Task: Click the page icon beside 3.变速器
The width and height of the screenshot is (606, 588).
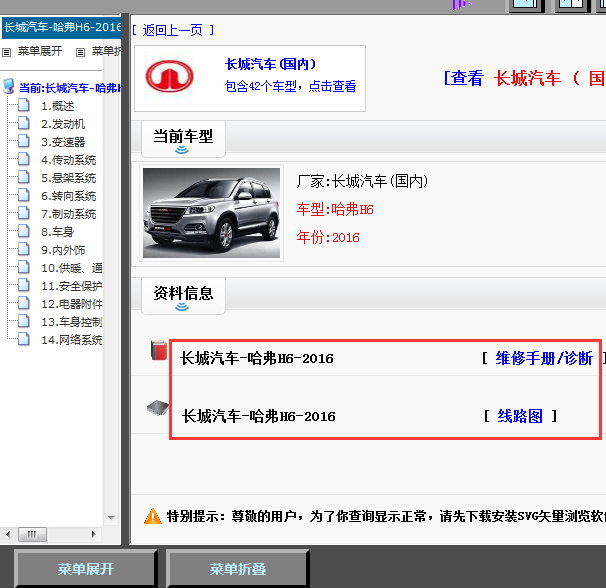Action: point(24,141)
